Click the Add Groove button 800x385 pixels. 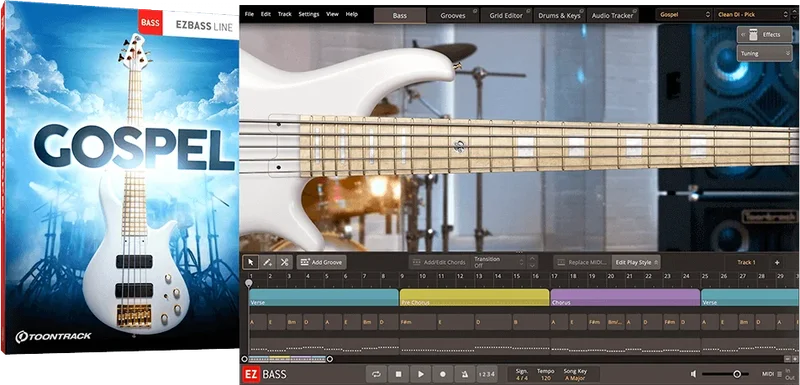[321, 262]
